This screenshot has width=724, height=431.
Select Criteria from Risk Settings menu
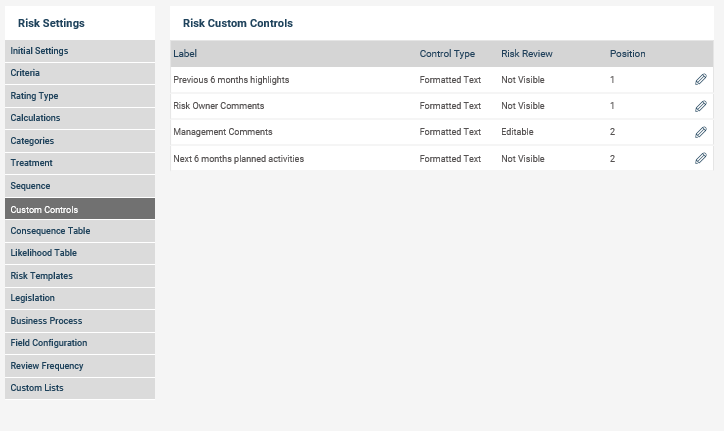click(x=80, y=73)
